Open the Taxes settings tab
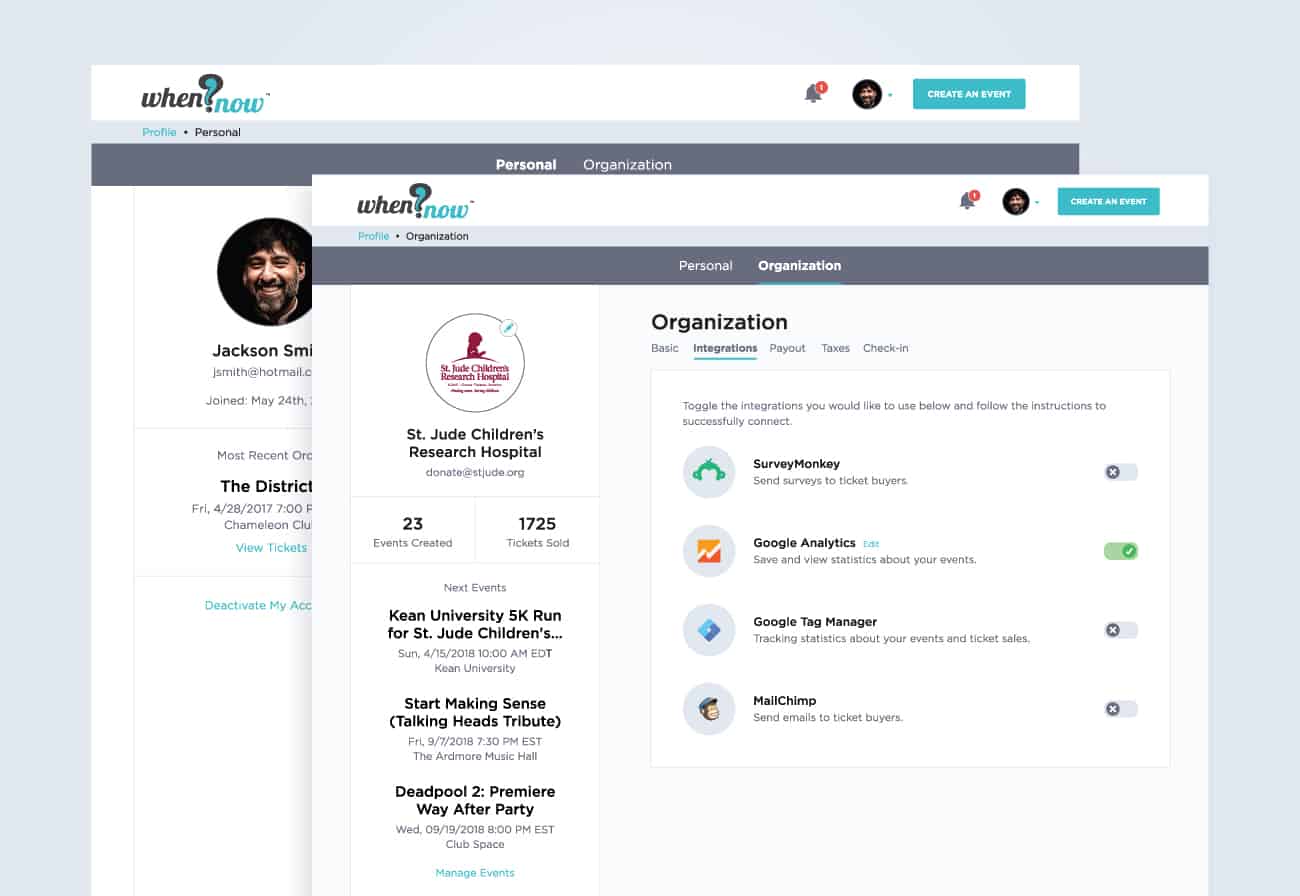1300x896 pixels. pyautogui.click(x=835, y=348)
